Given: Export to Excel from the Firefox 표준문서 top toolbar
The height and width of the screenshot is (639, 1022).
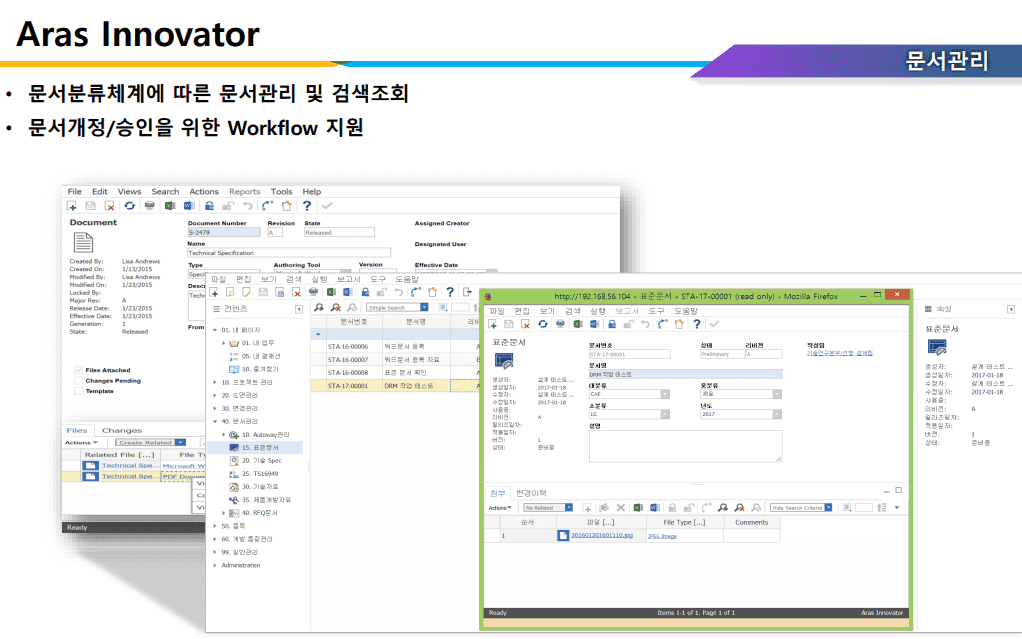Looking at the screenshot, I should 577,324.
